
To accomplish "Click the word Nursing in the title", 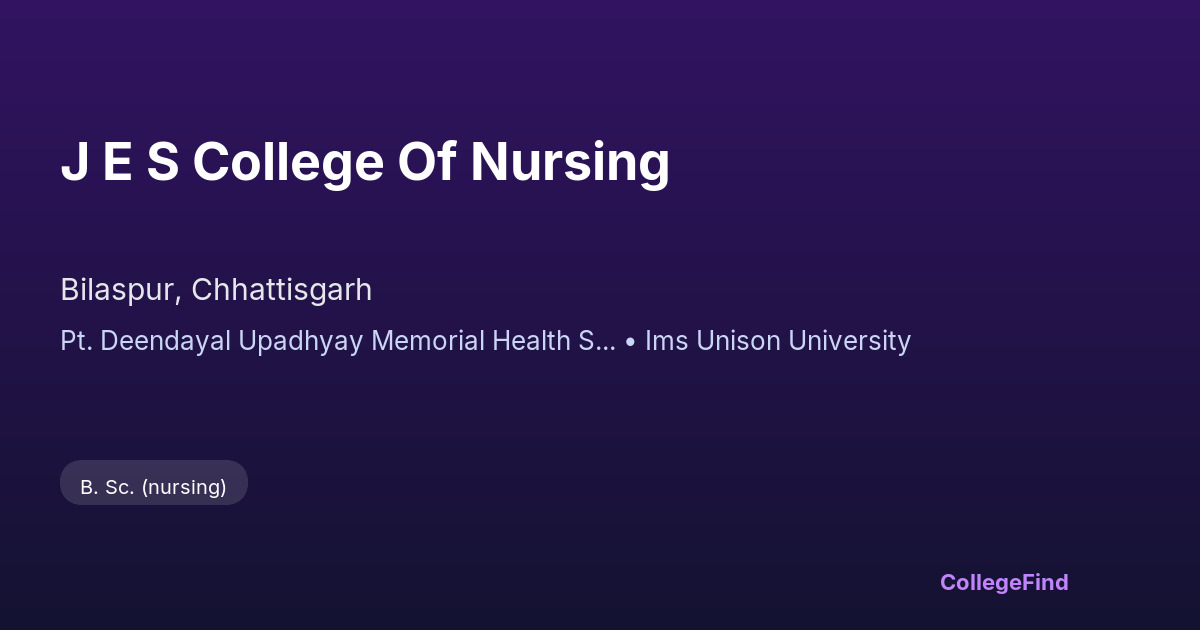I will 569,162.
